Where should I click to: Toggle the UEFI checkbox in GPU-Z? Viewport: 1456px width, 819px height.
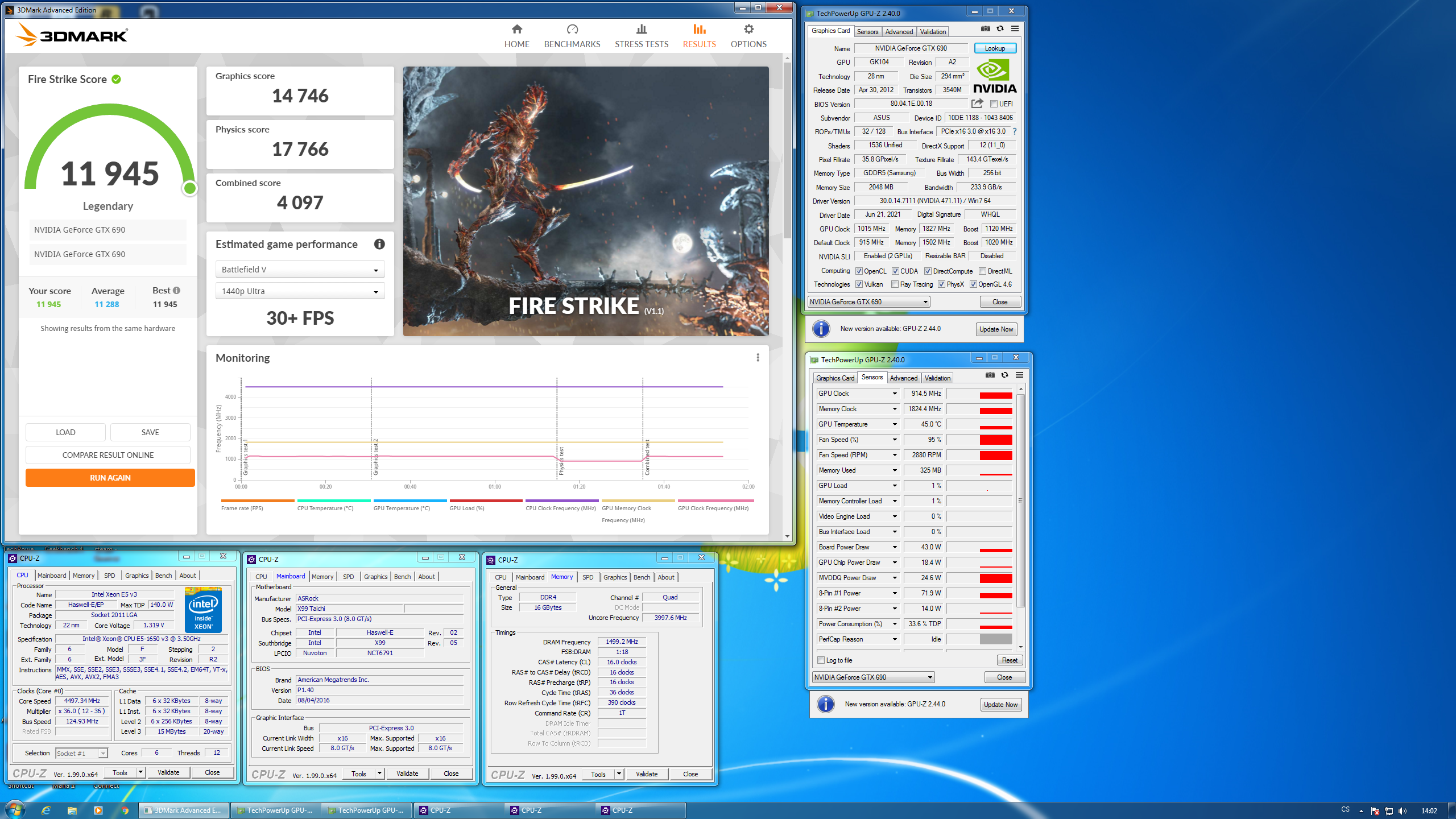tap(994, 104)
